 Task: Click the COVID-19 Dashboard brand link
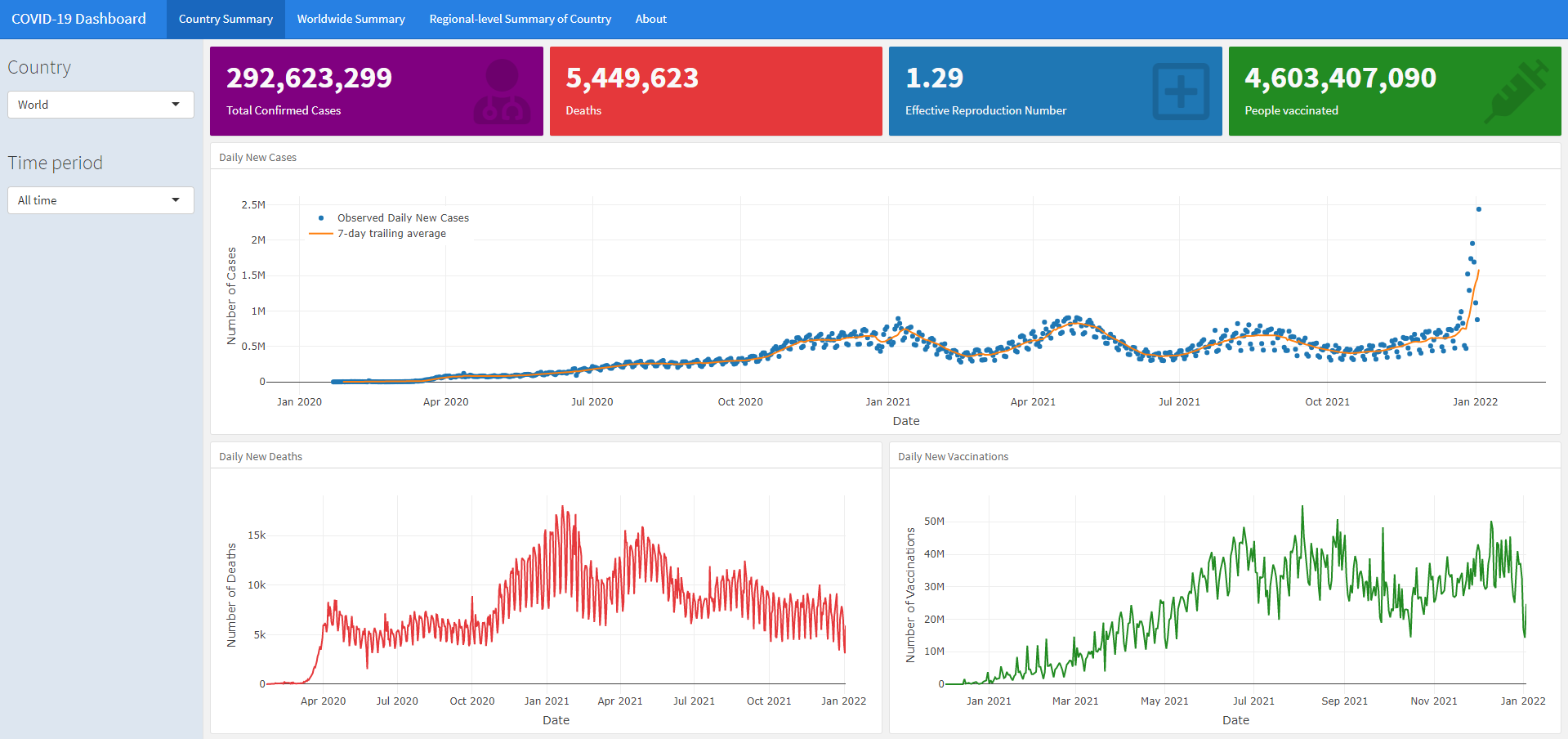tap(78, 18)
